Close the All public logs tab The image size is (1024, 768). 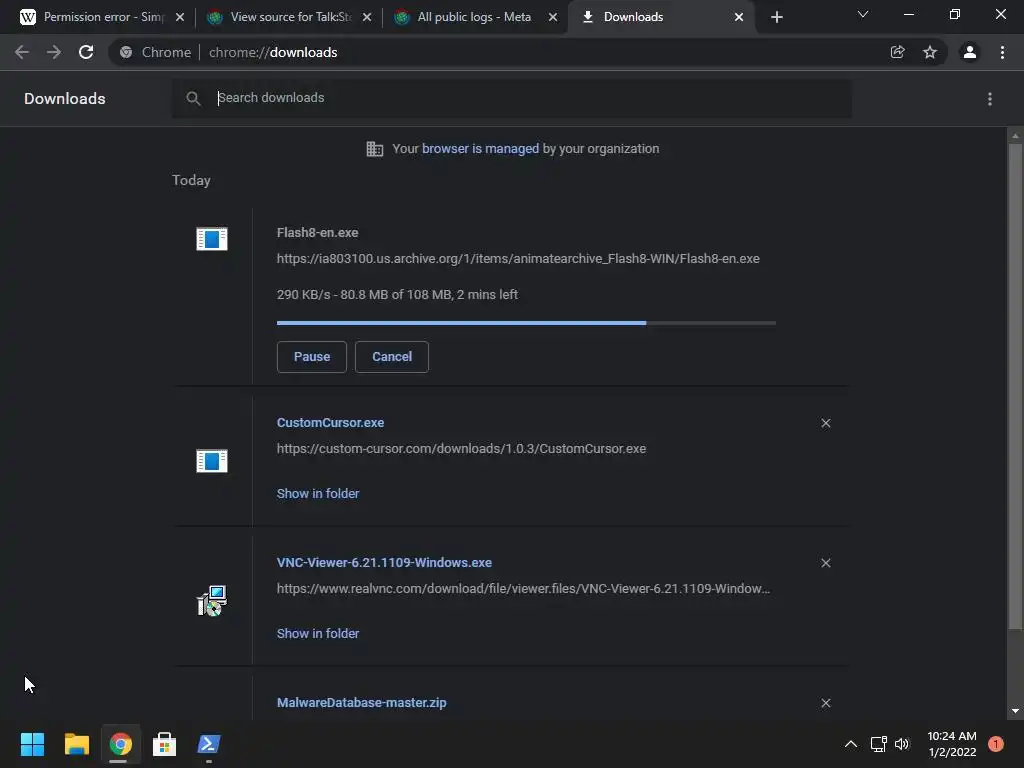point(553,17)
